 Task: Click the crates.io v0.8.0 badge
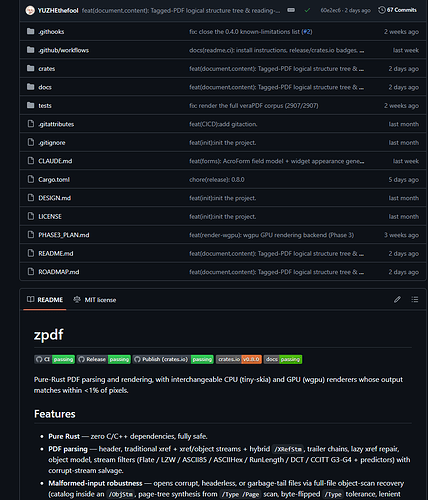pyautogui.click(x=239, y=359)
